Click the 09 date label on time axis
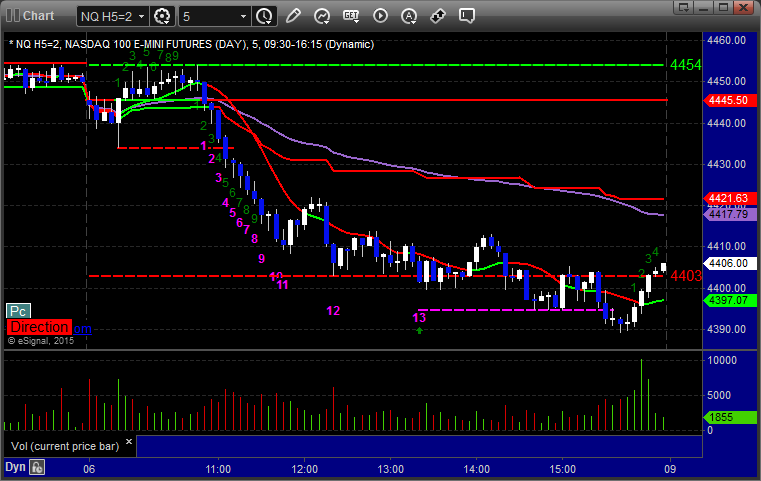This screenshot has height=481, width=761. tap(670, 469)
